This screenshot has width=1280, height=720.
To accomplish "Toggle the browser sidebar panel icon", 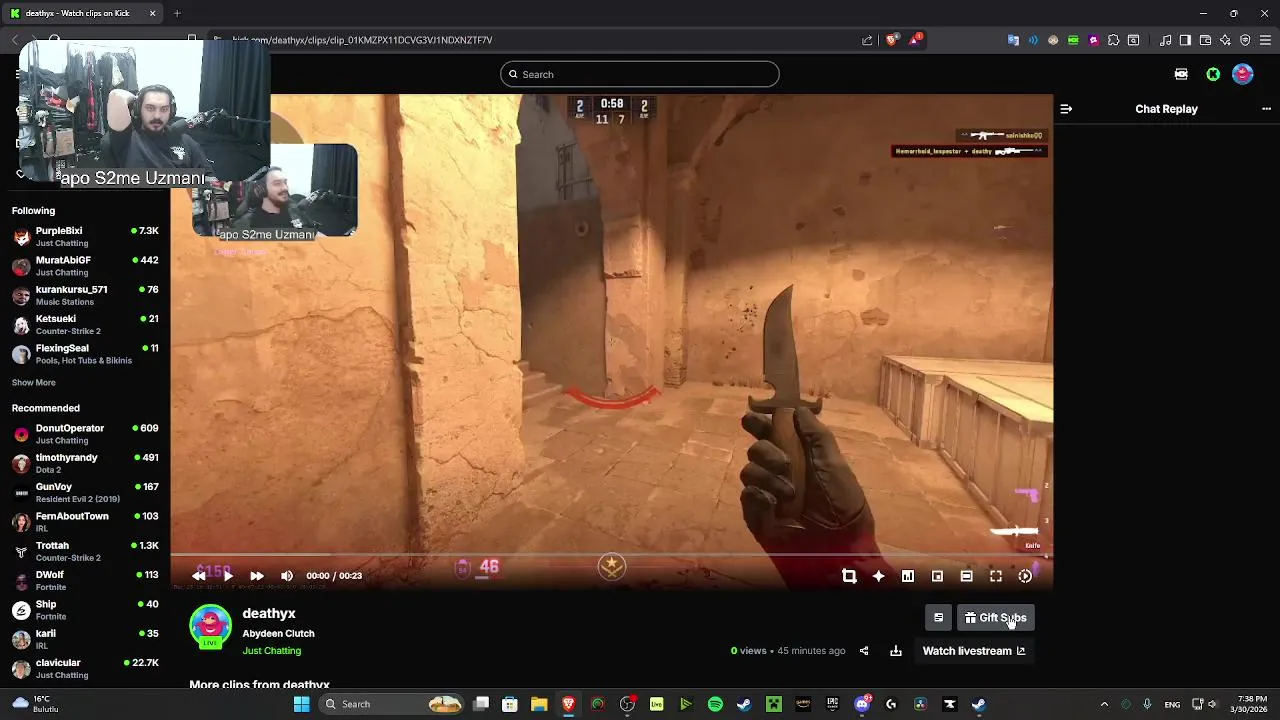I will click(1185, 40).
